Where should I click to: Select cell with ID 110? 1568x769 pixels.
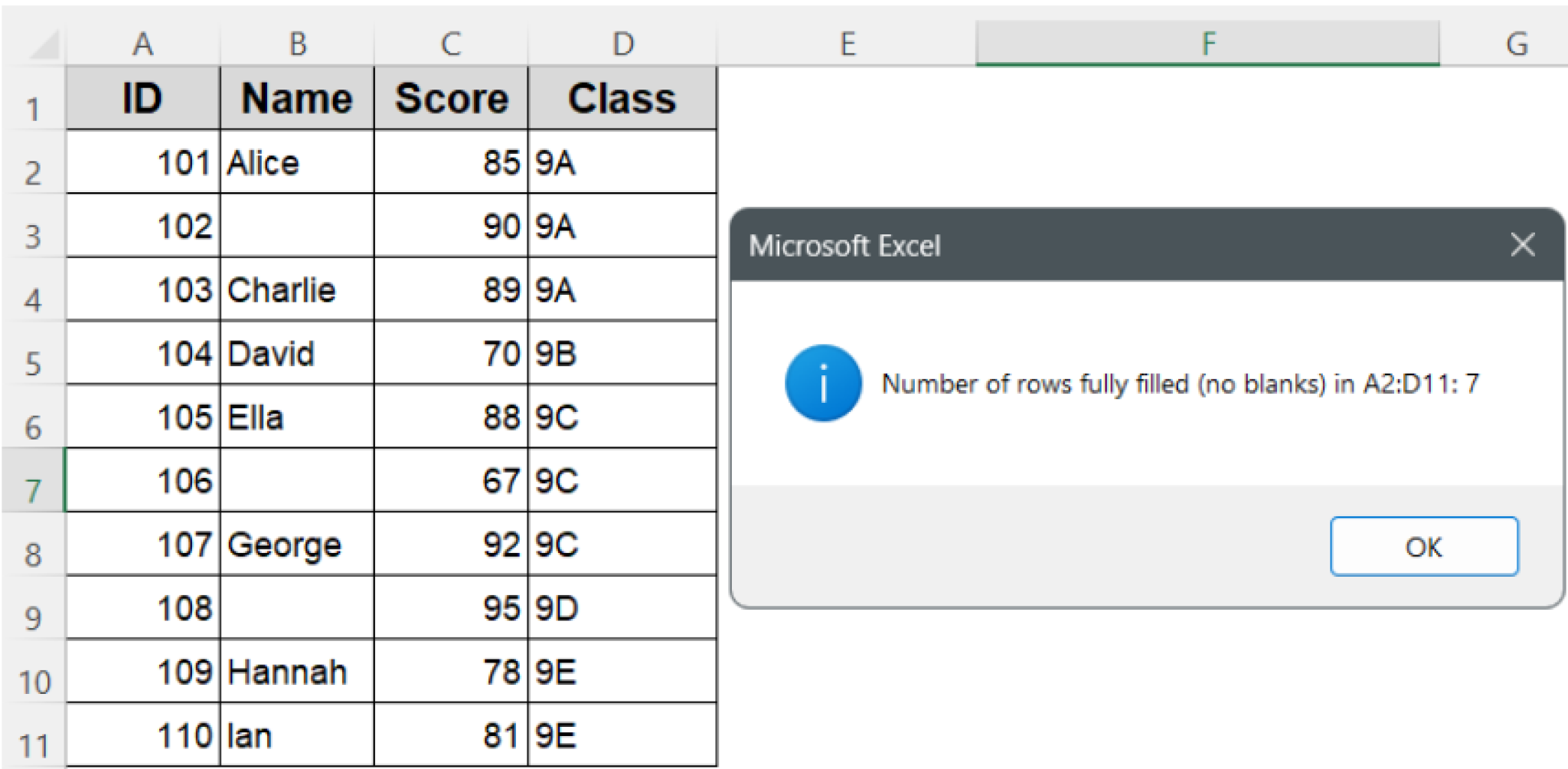click(142, 735)
